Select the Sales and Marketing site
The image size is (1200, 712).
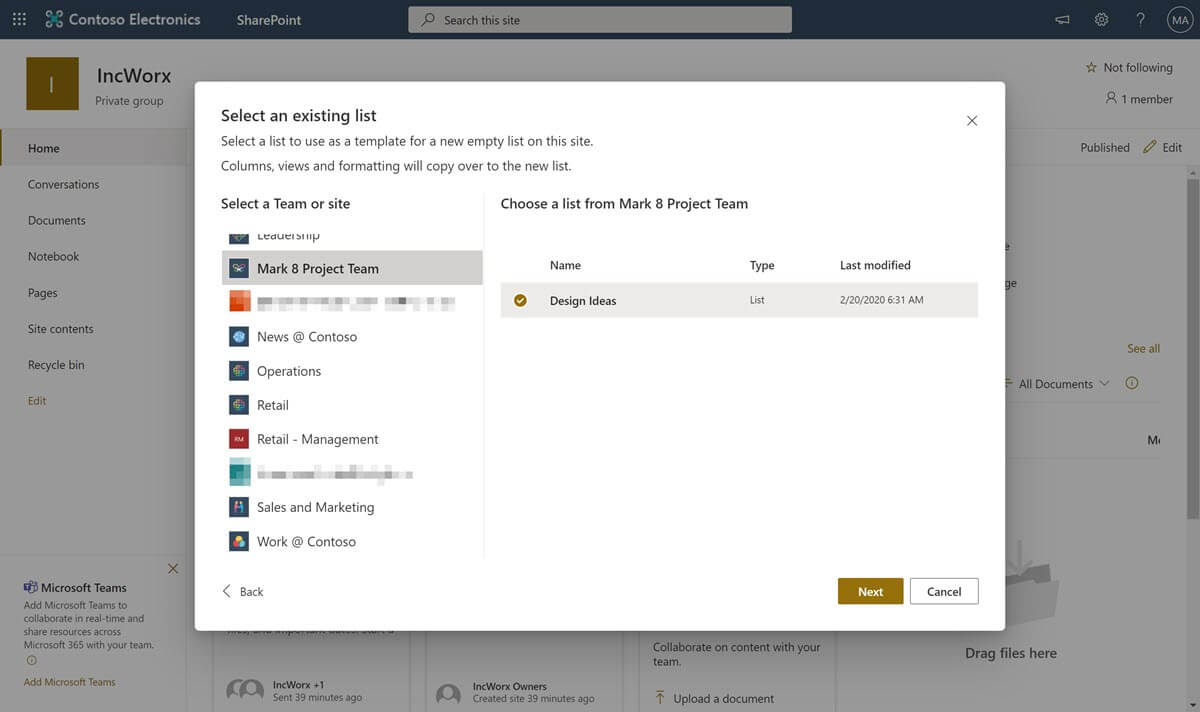(x=352, y=507)
